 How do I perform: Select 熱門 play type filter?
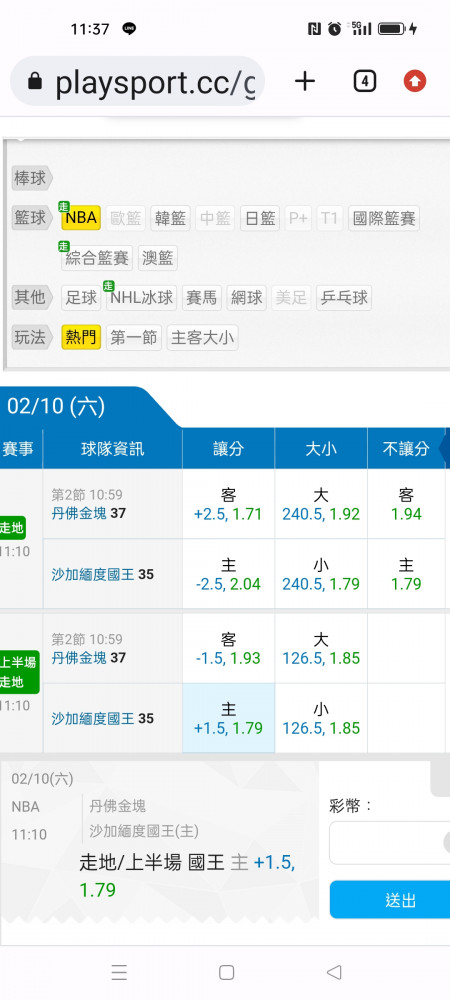(x=81, y=337)
